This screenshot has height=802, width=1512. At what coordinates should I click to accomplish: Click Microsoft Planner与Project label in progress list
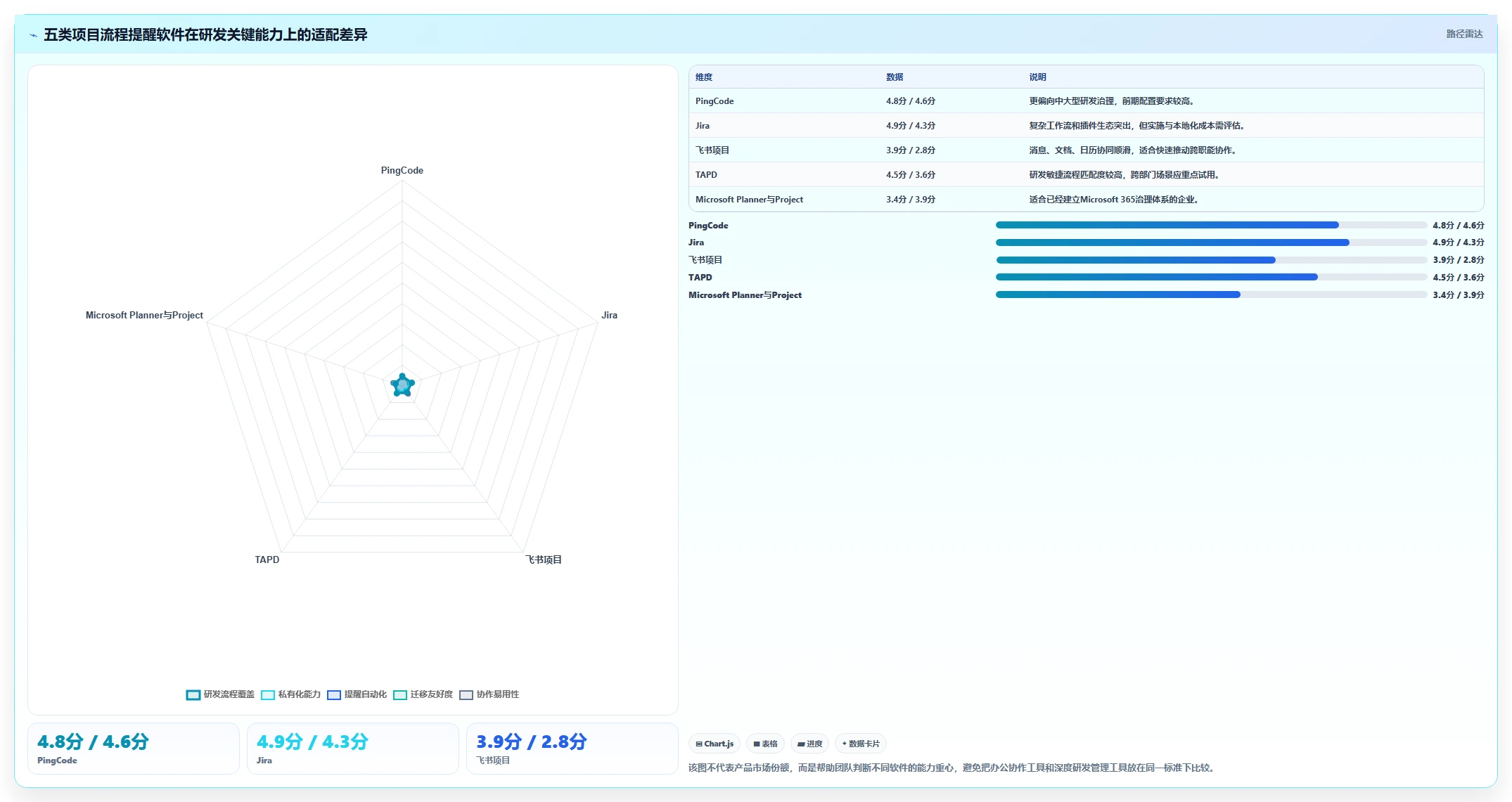745,295
